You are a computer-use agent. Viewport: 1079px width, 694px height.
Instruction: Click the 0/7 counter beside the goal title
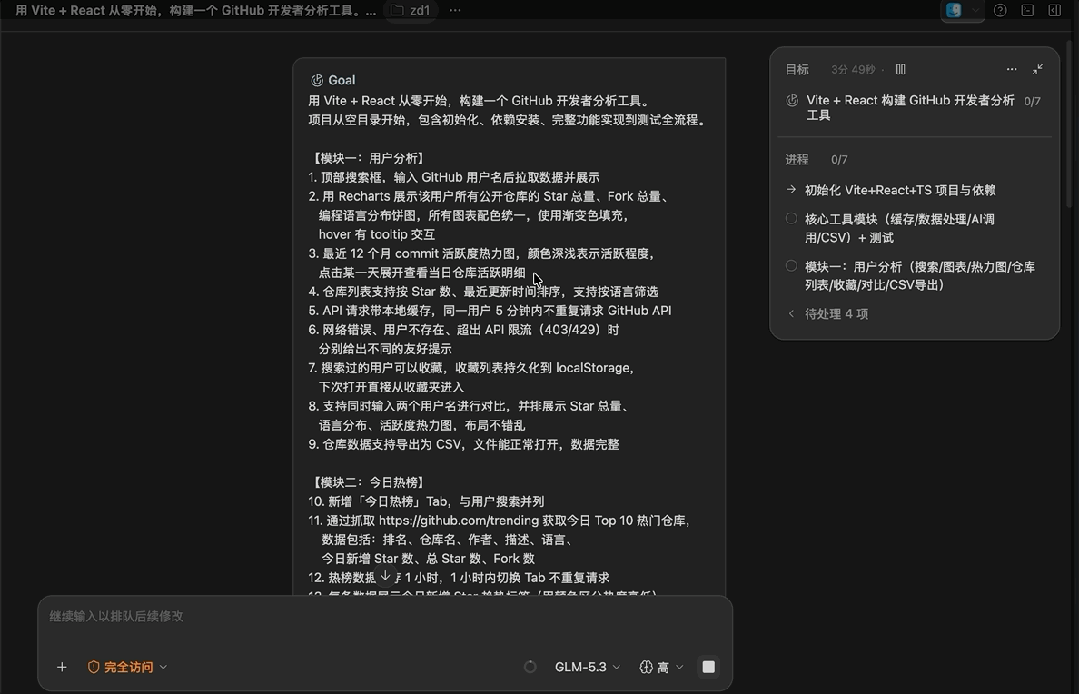click(x=1032, y=101)
